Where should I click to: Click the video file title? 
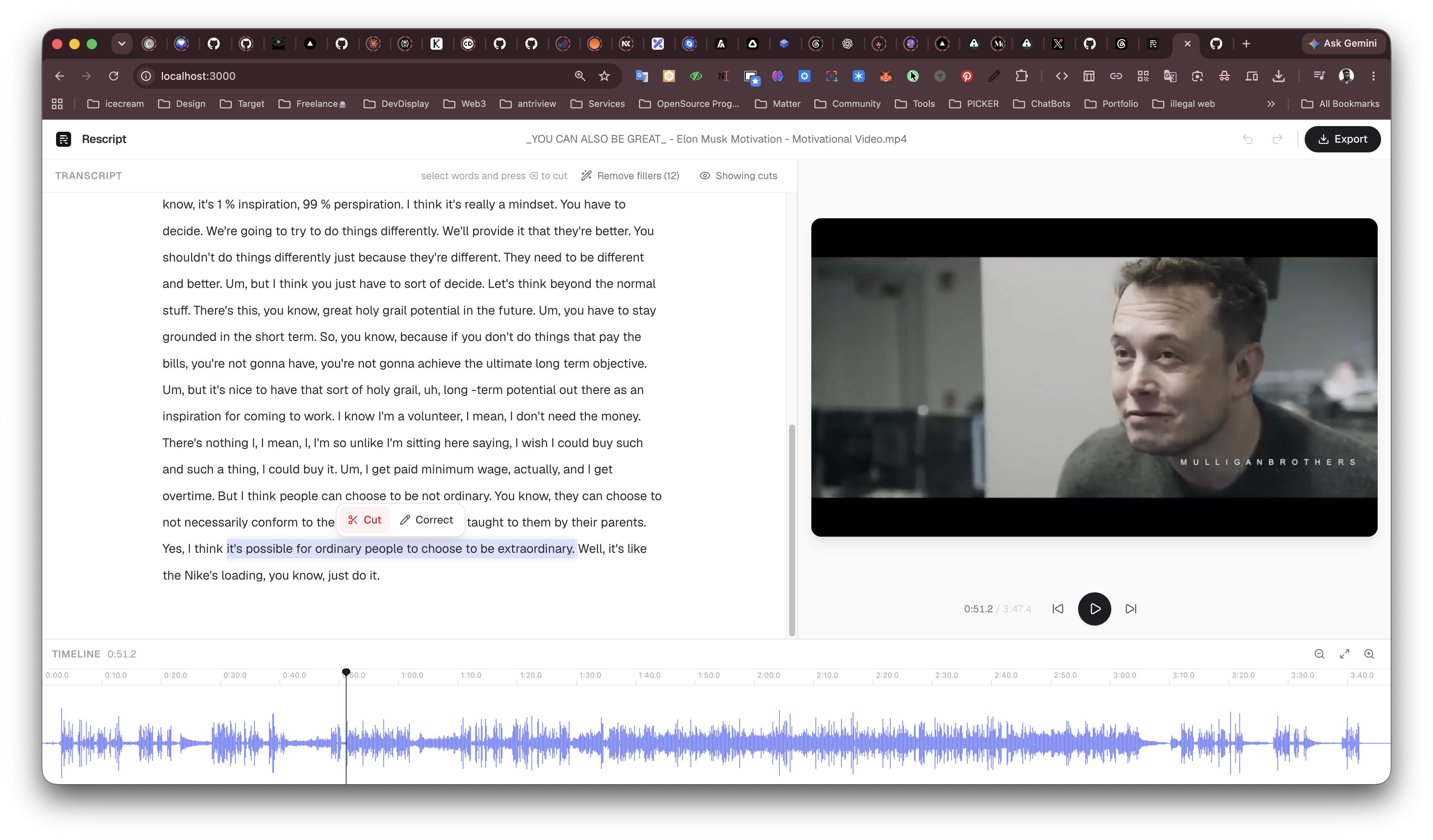(x=716, y=139)
